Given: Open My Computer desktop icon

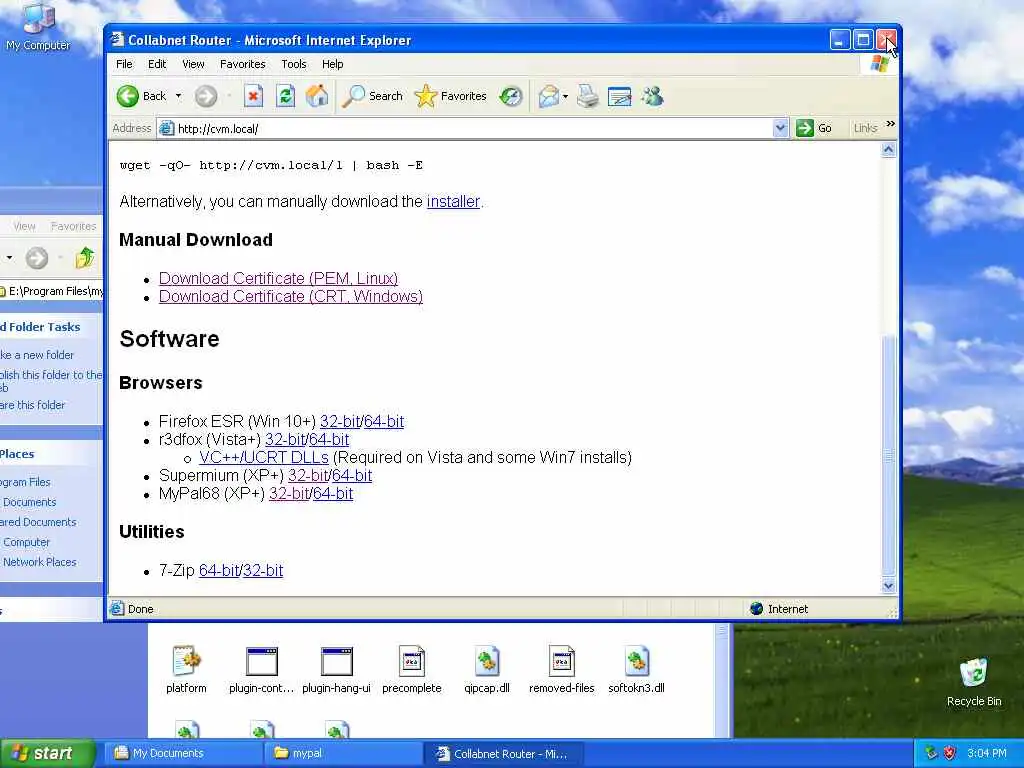Looking at the screenshot, I should tap(38, 26).
